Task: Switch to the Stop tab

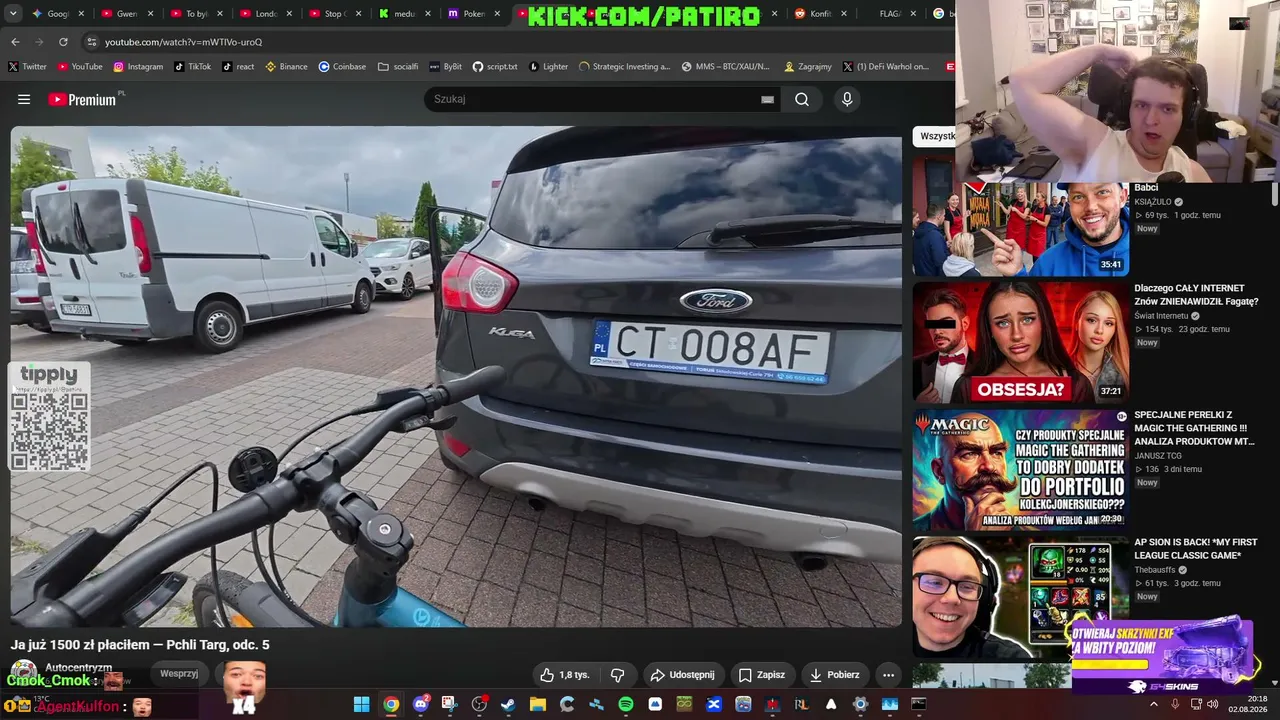Action: click(335, 14)
